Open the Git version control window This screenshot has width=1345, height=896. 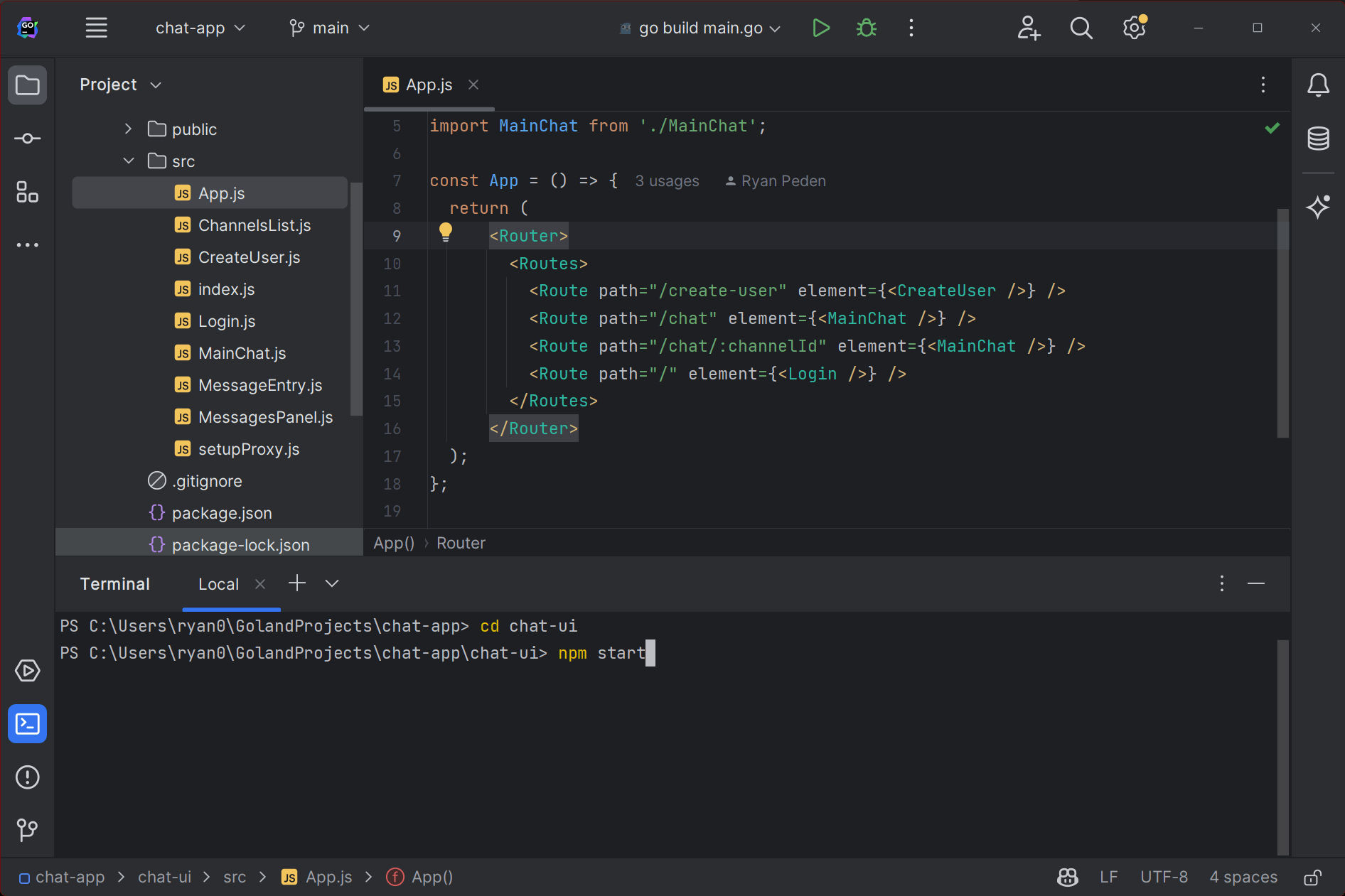[27, 829]
